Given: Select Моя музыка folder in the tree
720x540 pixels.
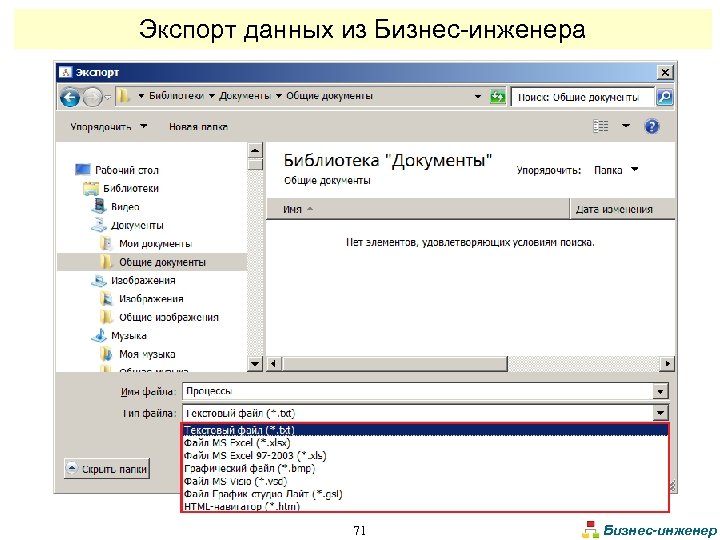Looking at the screenshot, I should 147,354.
